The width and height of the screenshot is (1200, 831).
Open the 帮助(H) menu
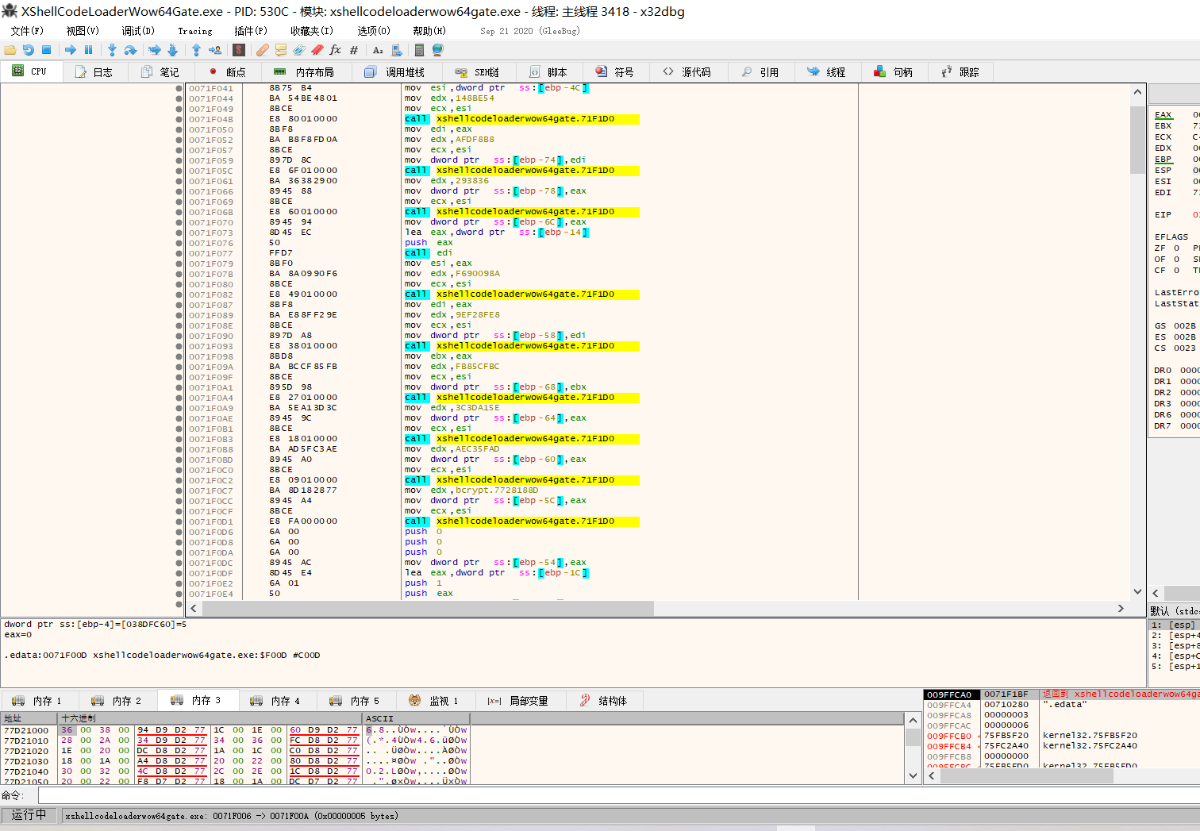tap(429, 31)
